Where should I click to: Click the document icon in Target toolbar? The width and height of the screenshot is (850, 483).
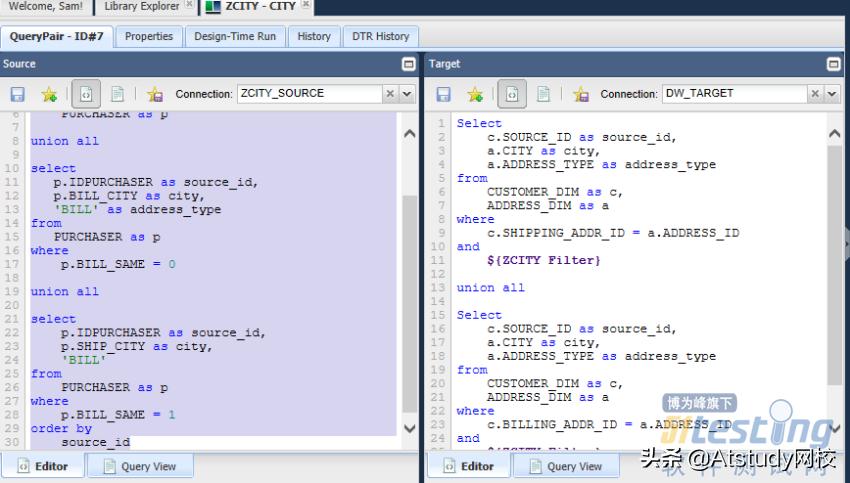pyautogui.click(x=543, y=94)
